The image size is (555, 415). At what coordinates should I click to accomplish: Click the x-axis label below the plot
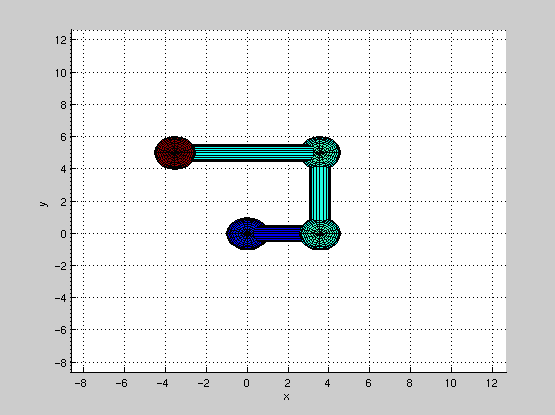pos(286,397)
